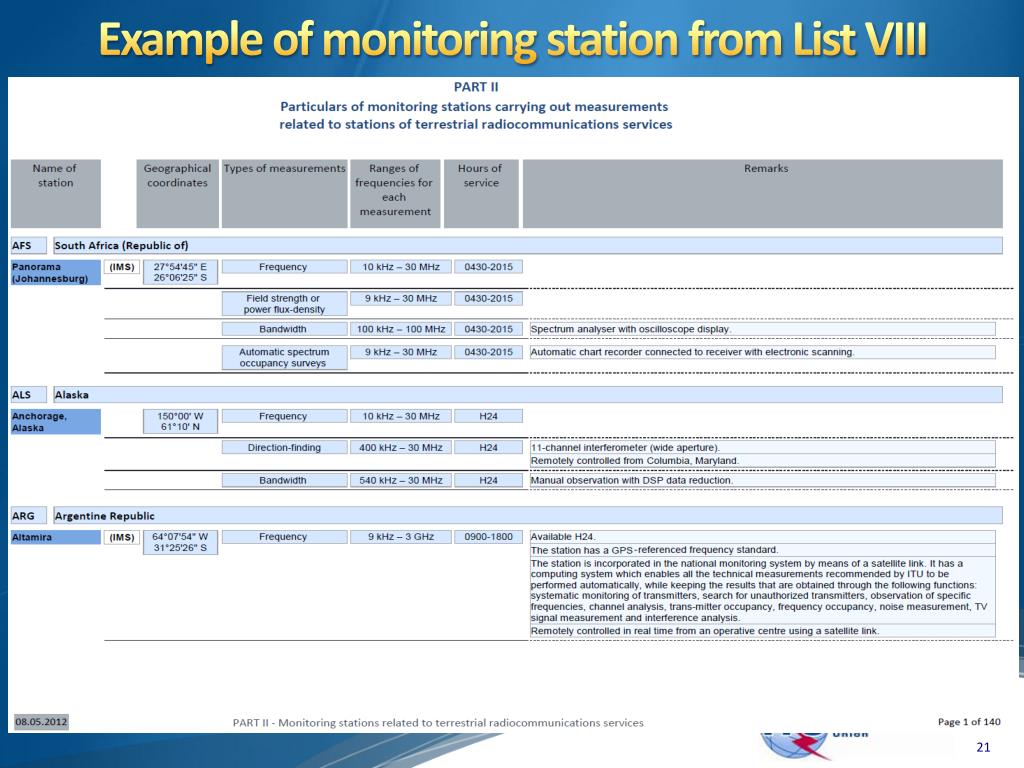Click the paragraph about national monitoring system satellite link
The width and height of the screenshot is (1024, 768).
(762, 590)
